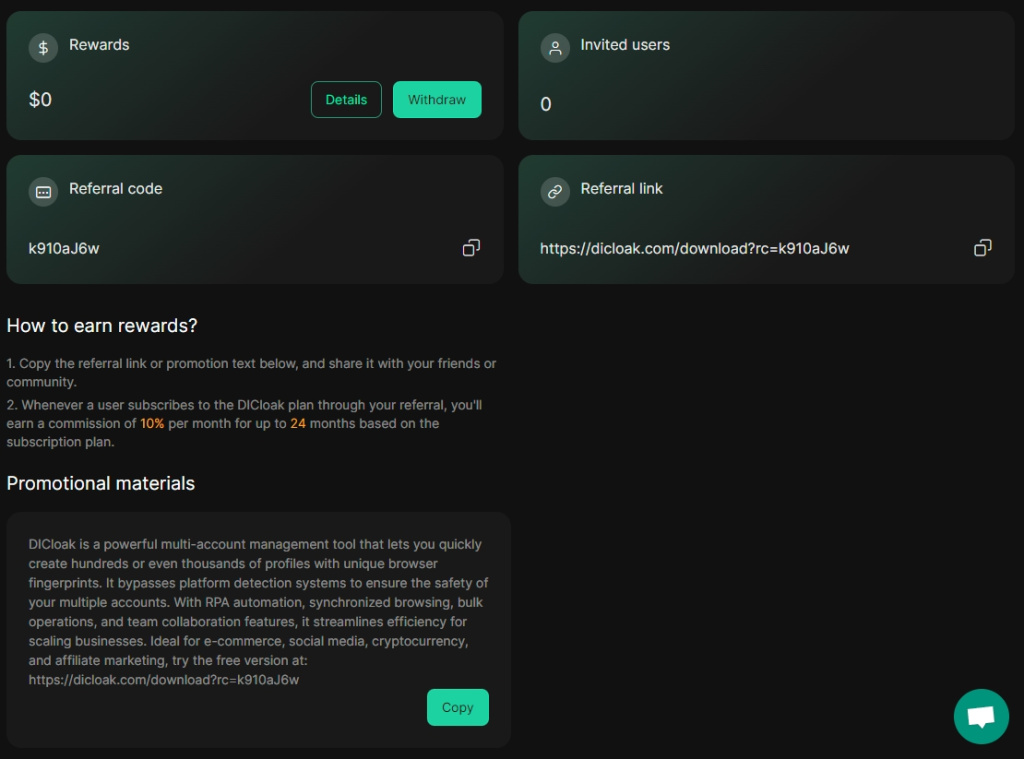The height and width of the screenshot is (759, 1024).
Task: Click the Referral code card icon
Action: (x=43, y=191)
